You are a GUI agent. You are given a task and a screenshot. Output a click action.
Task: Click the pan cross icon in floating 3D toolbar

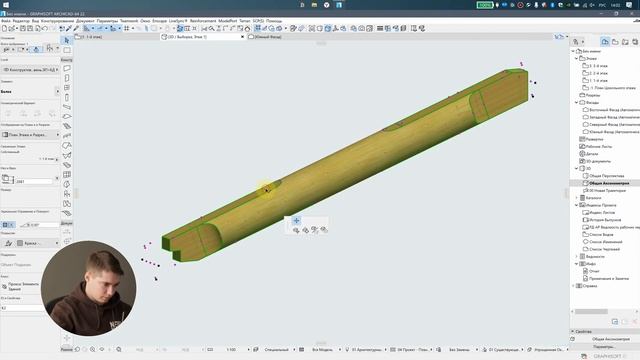pyautogui.click(x=296, y=221)
